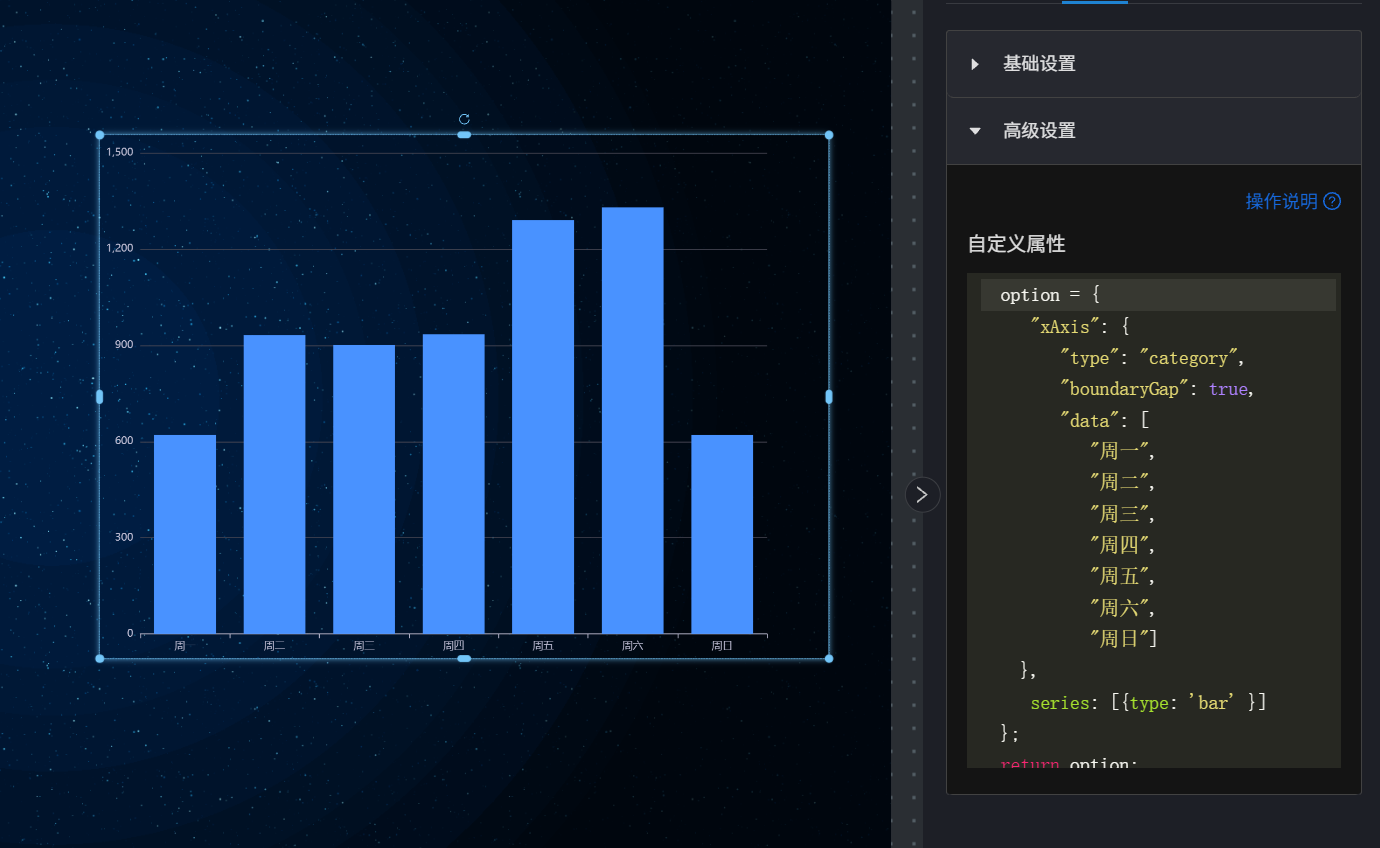Click the series type 'bar' code line
This screenshot has width=1380, height=848.
pyautogui.click(x=1148, y=703)
